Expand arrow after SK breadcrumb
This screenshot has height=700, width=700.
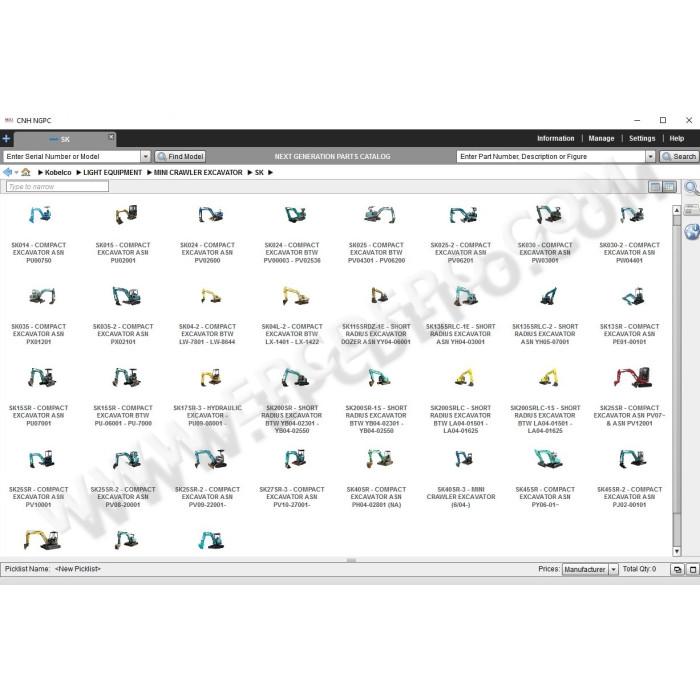[270, 172]
